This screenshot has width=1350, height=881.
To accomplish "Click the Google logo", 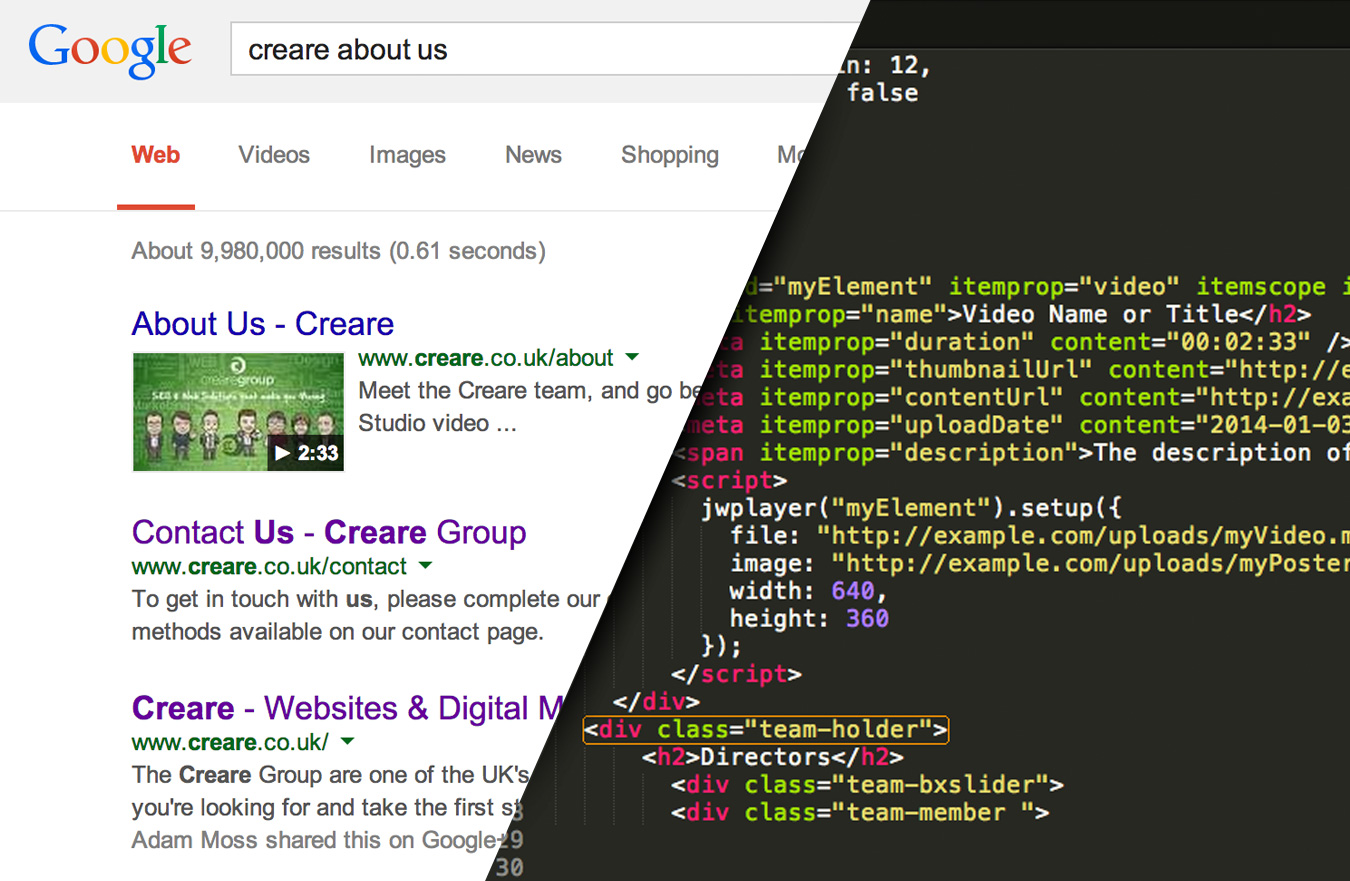I will (x=110, y=51).
